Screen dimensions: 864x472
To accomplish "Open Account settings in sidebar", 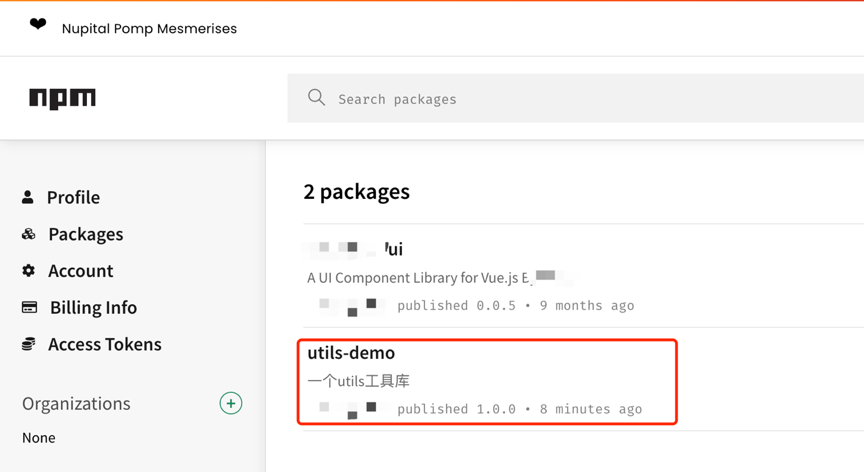I will point(80,271).
